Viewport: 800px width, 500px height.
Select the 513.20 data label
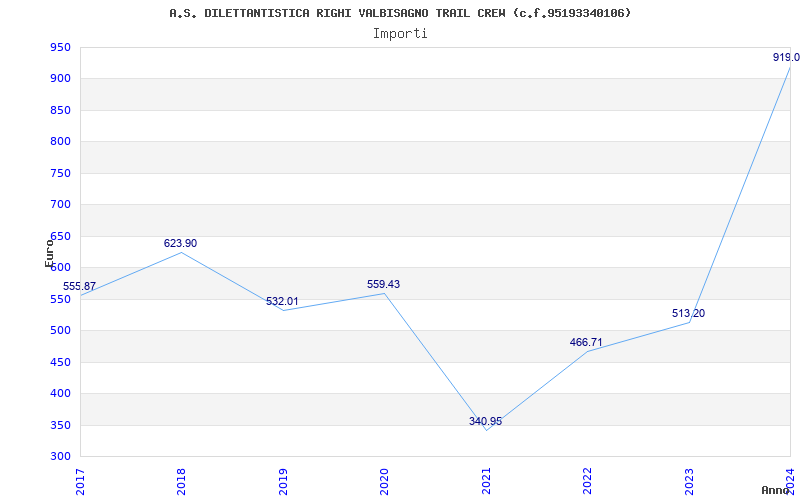tap(688, 313)
